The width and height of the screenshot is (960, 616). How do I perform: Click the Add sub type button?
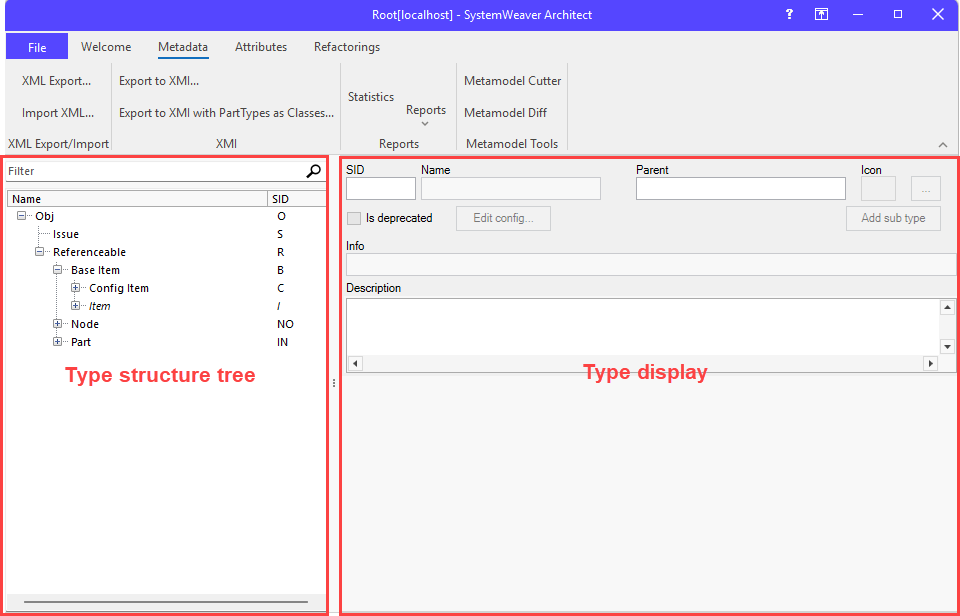click(x=893, y=218)
